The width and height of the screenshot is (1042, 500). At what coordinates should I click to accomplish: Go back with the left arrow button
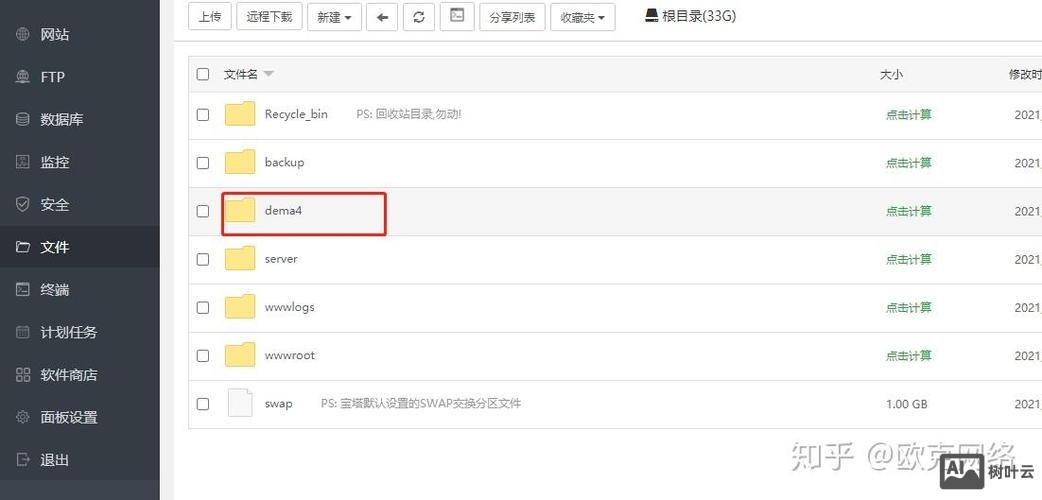(382, 17)
